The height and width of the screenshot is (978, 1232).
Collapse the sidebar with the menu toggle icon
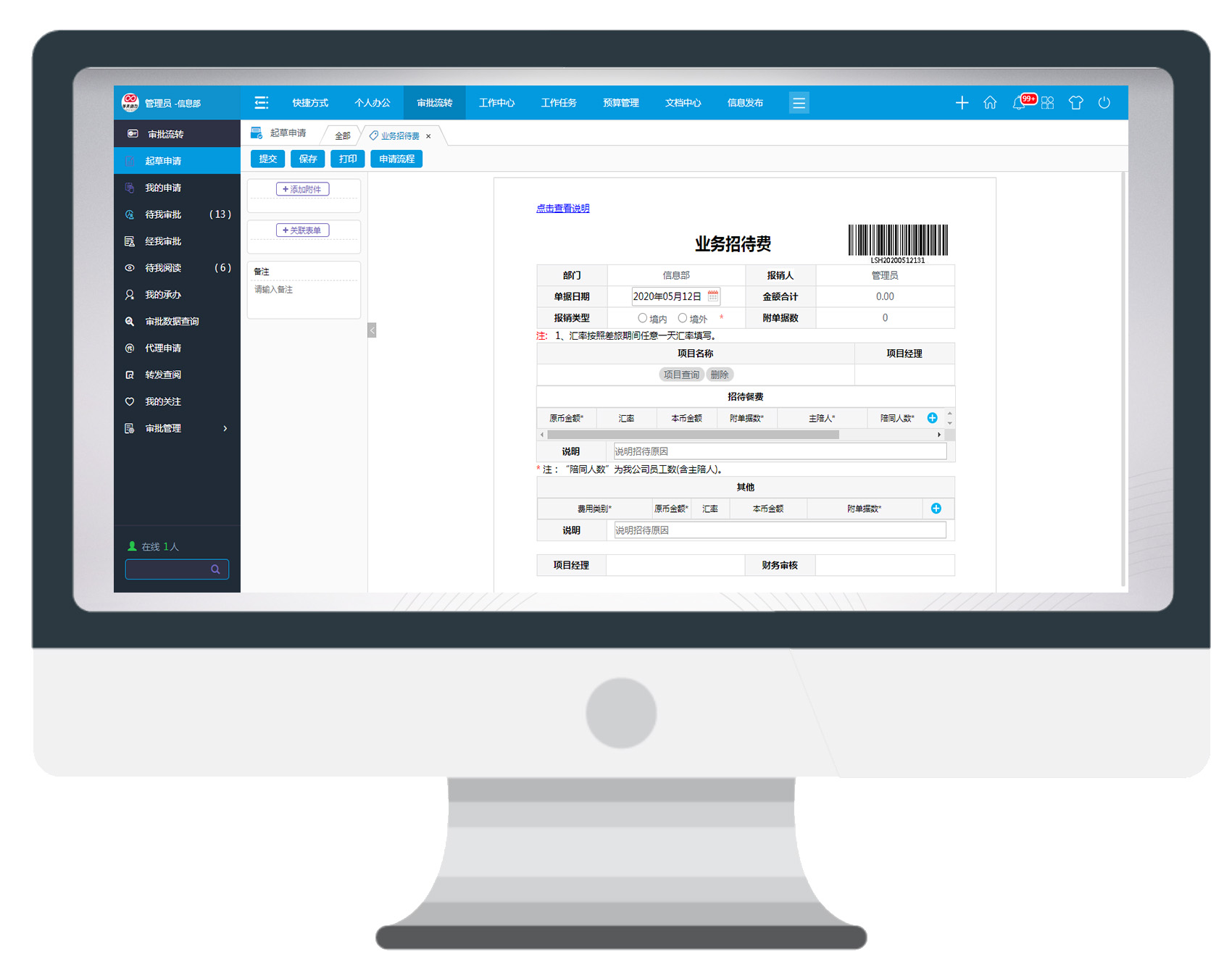click(262, 103)
